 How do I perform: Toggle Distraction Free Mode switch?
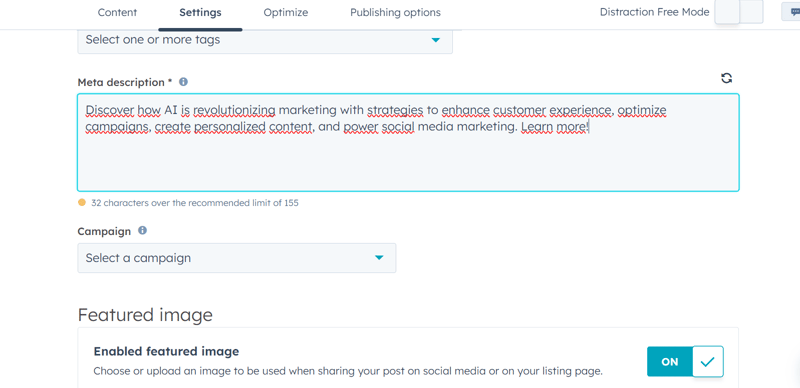click(739, 12)
